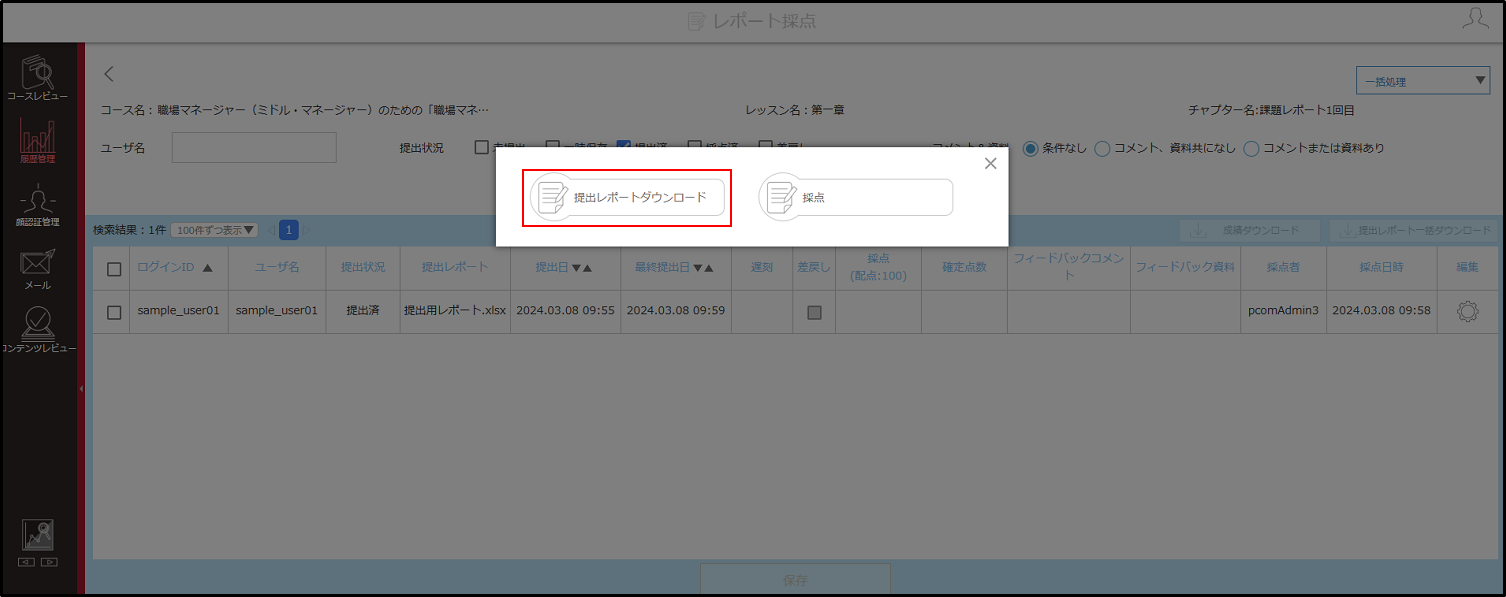Image resolution: width=1506 pixels, height=597 pixels.
Task: Click the gear edit icon in the sample_user01 row
Action: point(1467,311)
